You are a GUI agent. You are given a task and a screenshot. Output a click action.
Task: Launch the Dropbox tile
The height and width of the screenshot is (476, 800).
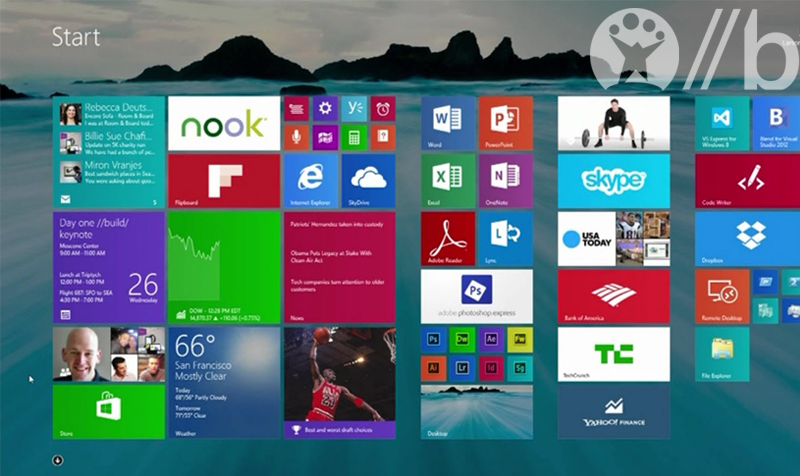(747, 239)
